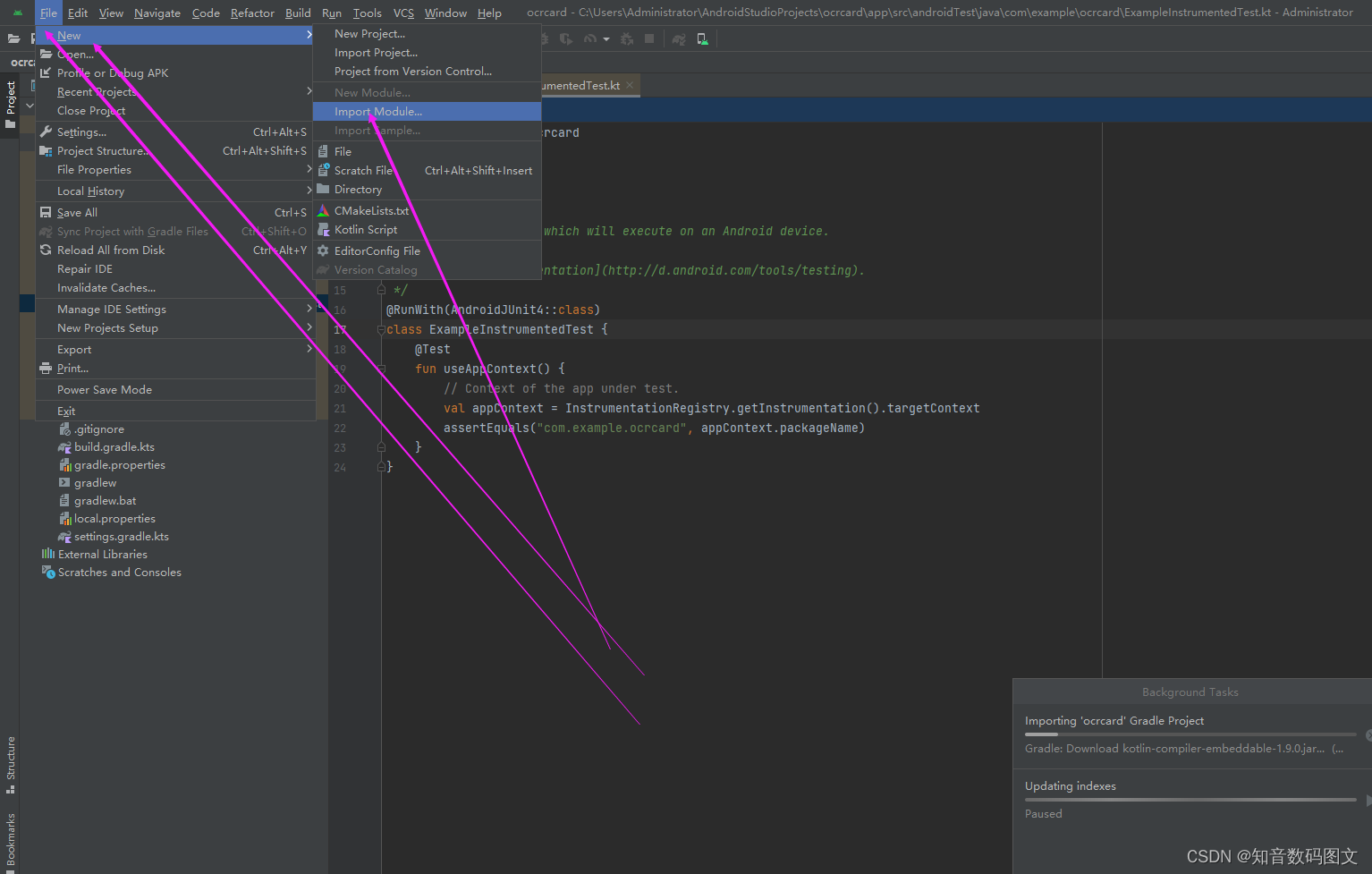
Task: Click the Stop toolbar icon
Action: 650,38
